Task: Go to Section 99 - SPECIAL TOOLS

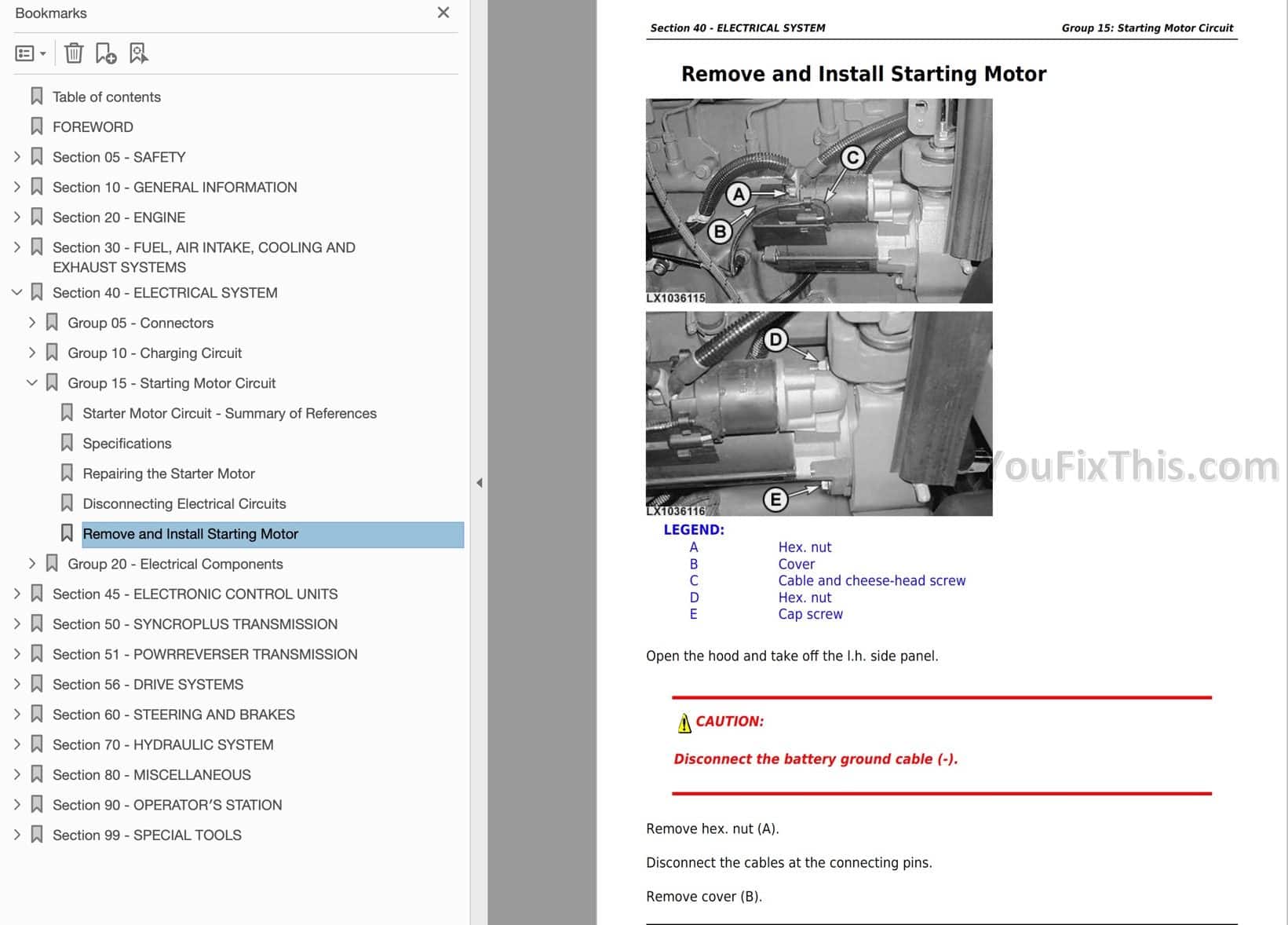Action: coord(147,835)
